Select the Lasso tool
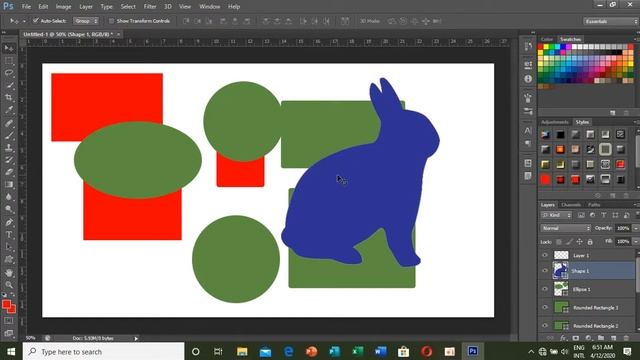 click(x=9, y=73)
